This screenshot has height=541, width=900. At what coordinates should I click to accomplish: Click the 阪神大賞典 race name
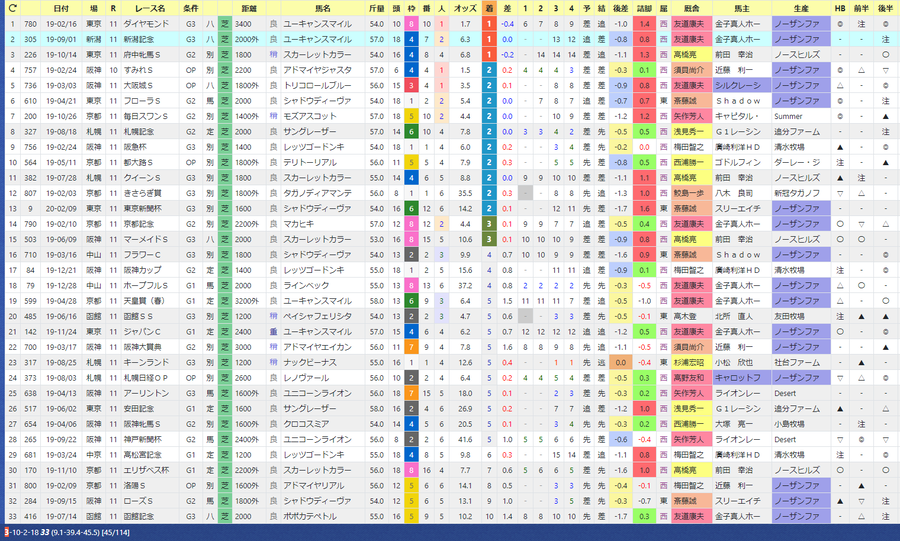142,347
